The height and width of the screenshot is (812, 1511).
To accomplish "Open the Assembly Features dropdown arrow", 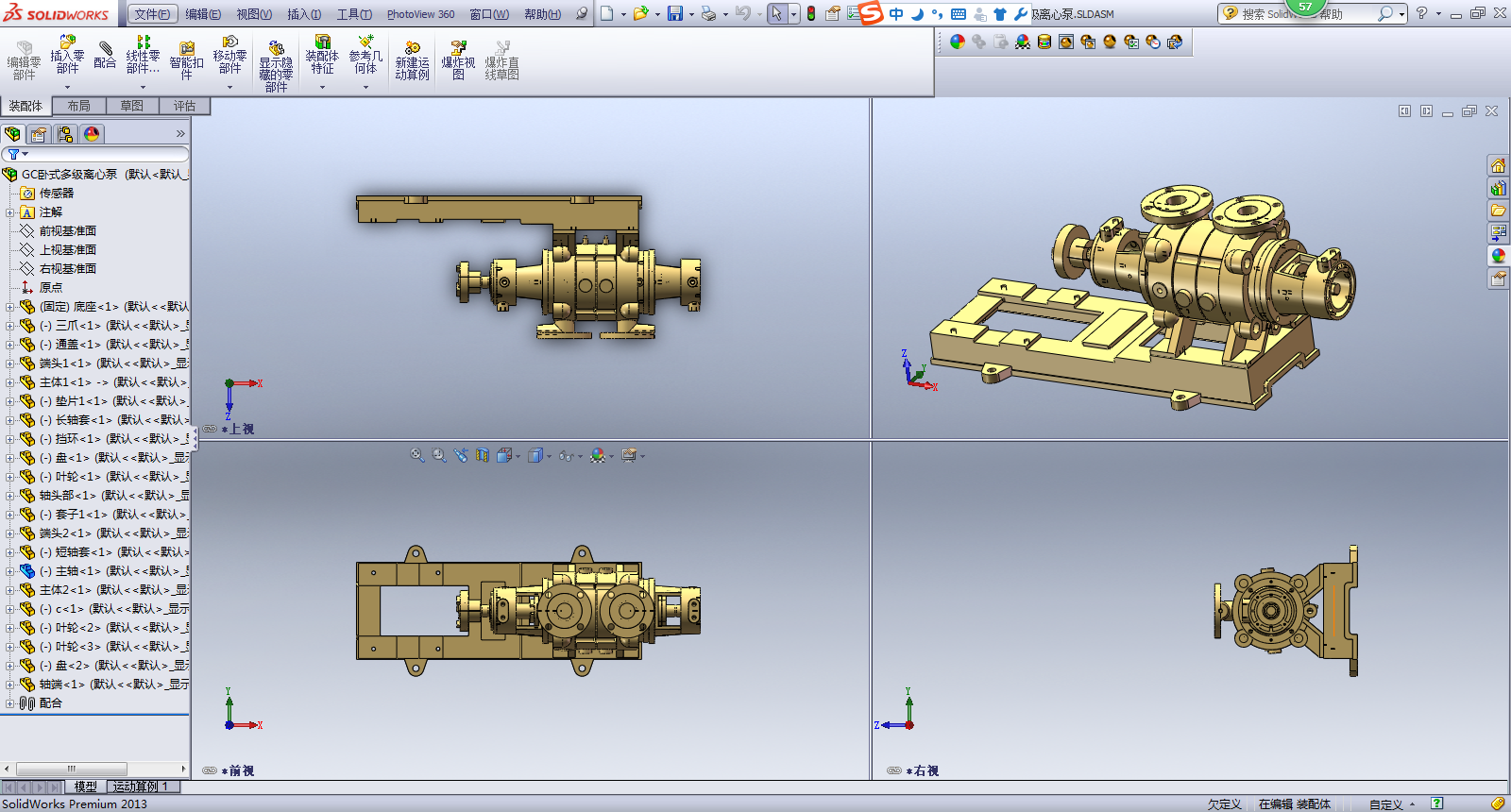I will (x=322, y=88).
